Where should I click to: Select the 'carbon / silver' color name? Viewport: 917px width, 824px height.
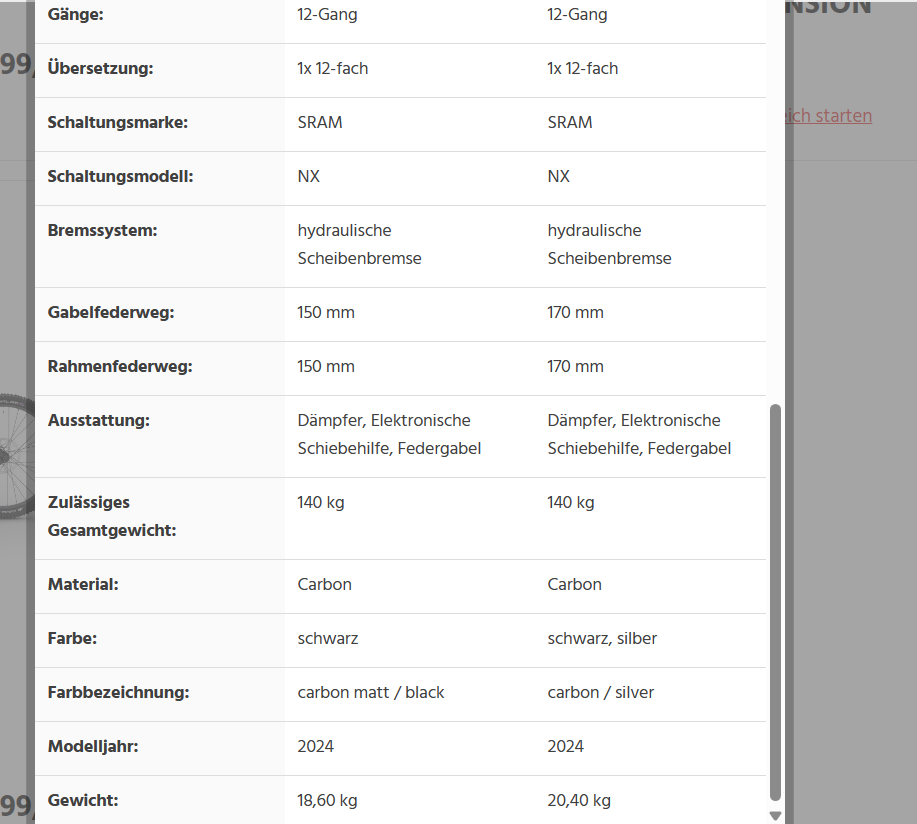601,693
